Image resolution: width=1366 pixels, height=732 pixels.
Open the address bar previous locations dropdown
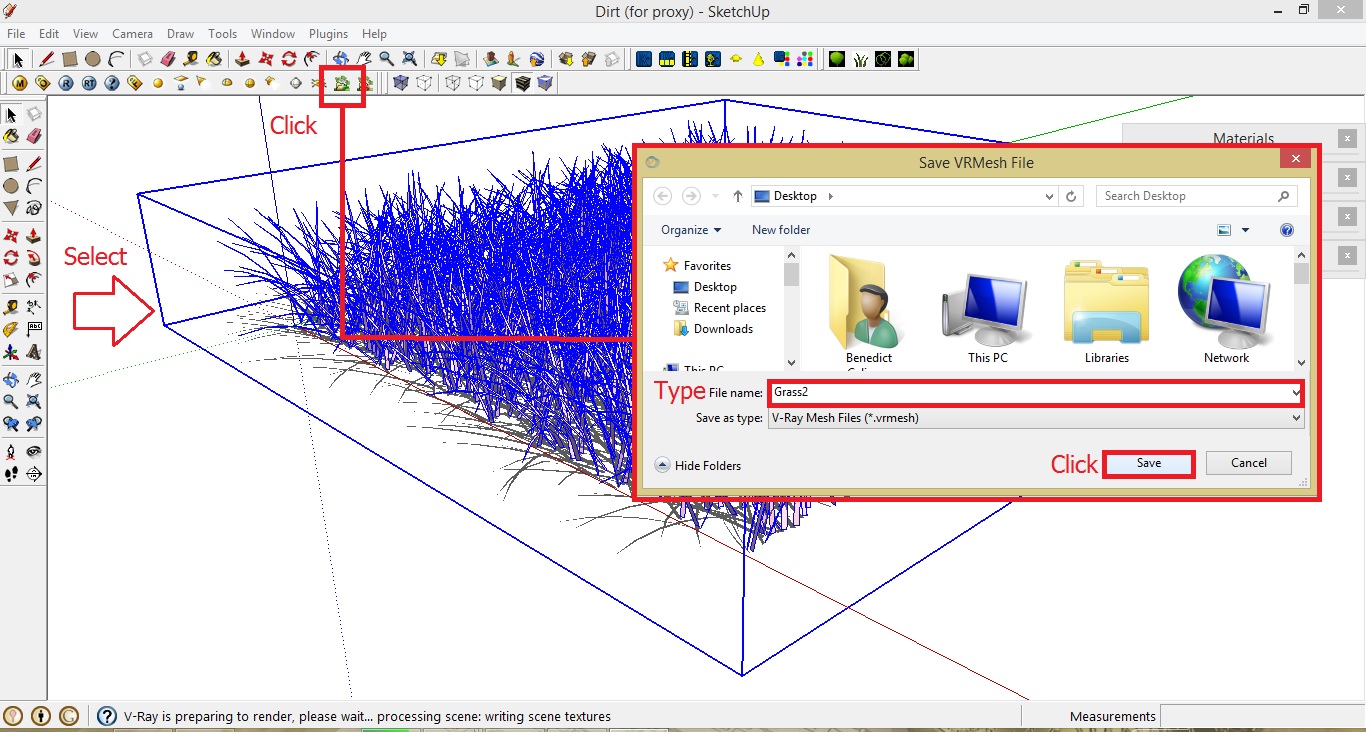tap(1048, 197)
